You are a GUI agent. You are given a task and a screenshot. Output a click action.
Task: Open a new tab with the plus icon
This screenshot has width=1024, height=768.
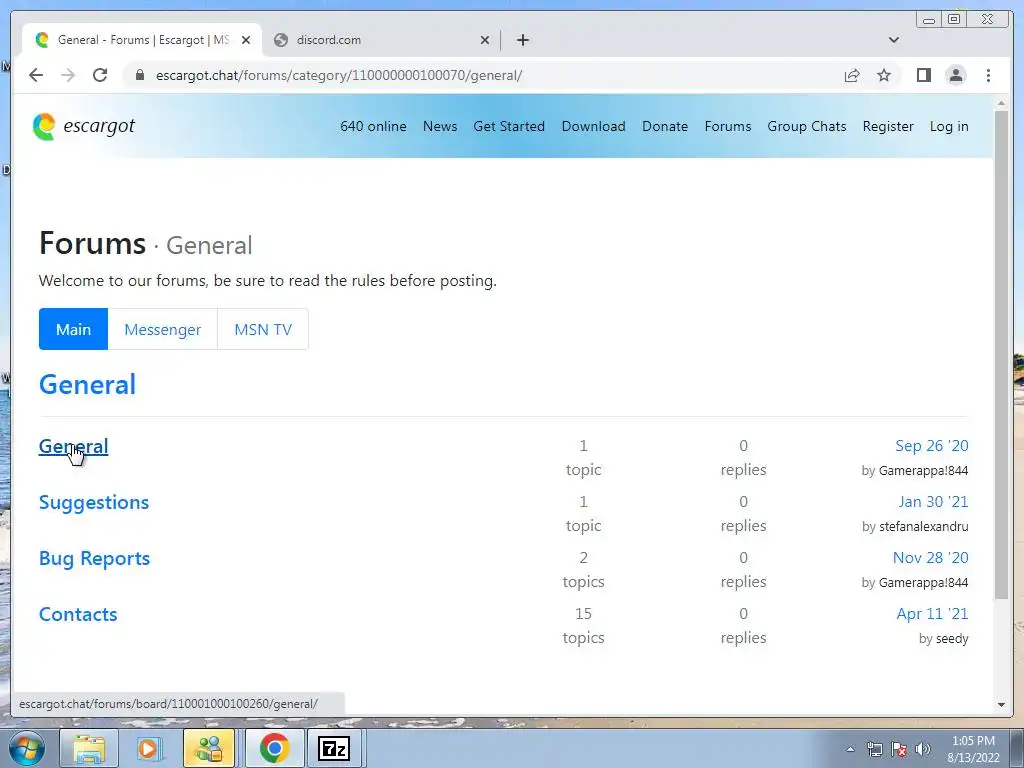pyautogui.click(x=522, y=40)
